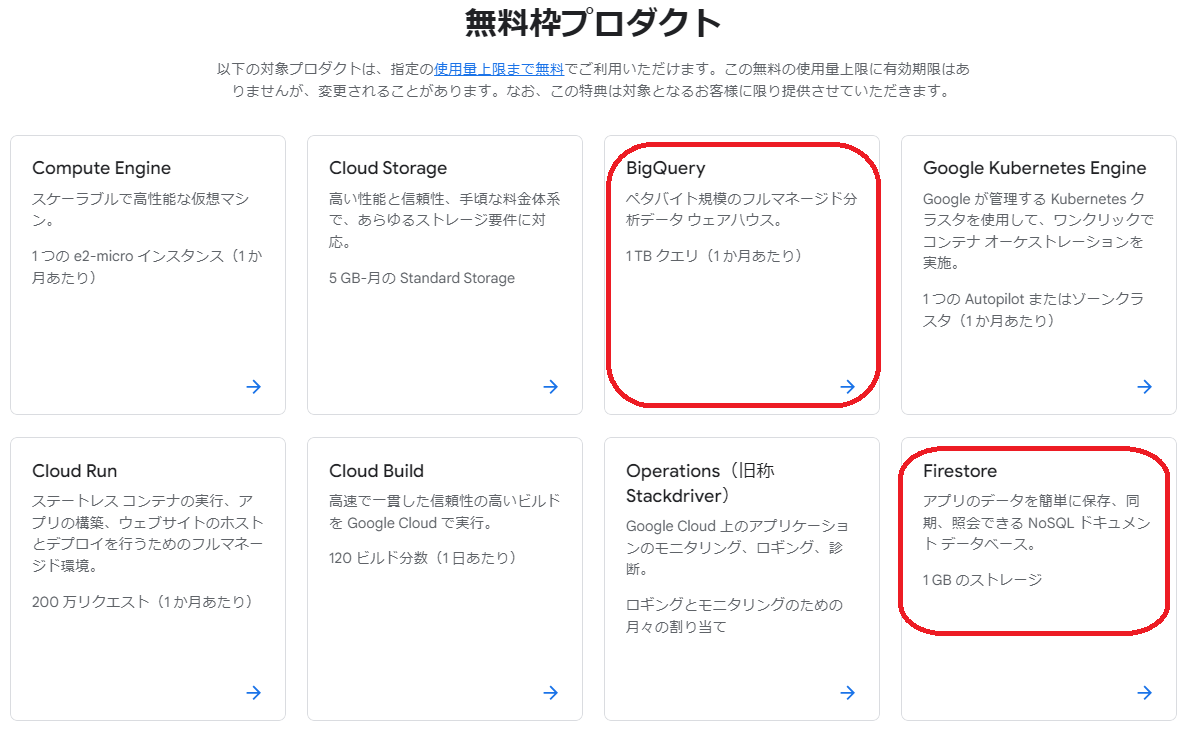Open the 使用量上限まで無料 link
Screen dimensions: 1191x732
click(x=499, y=69)
